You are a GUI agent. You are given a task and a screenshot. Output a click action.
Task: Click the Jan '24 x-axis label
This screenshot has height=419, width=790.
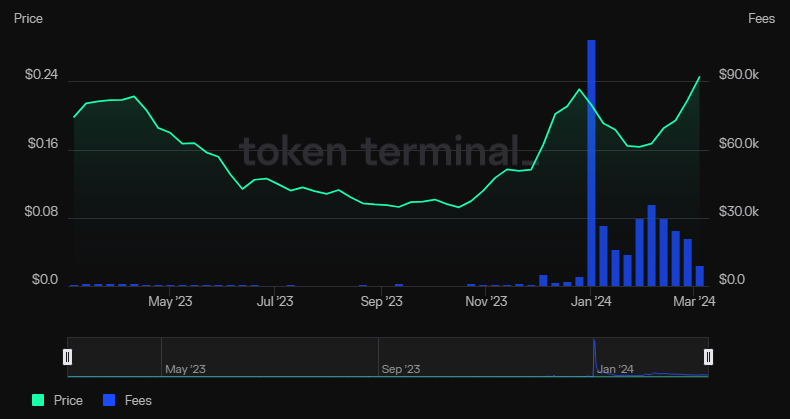point(592,301)
